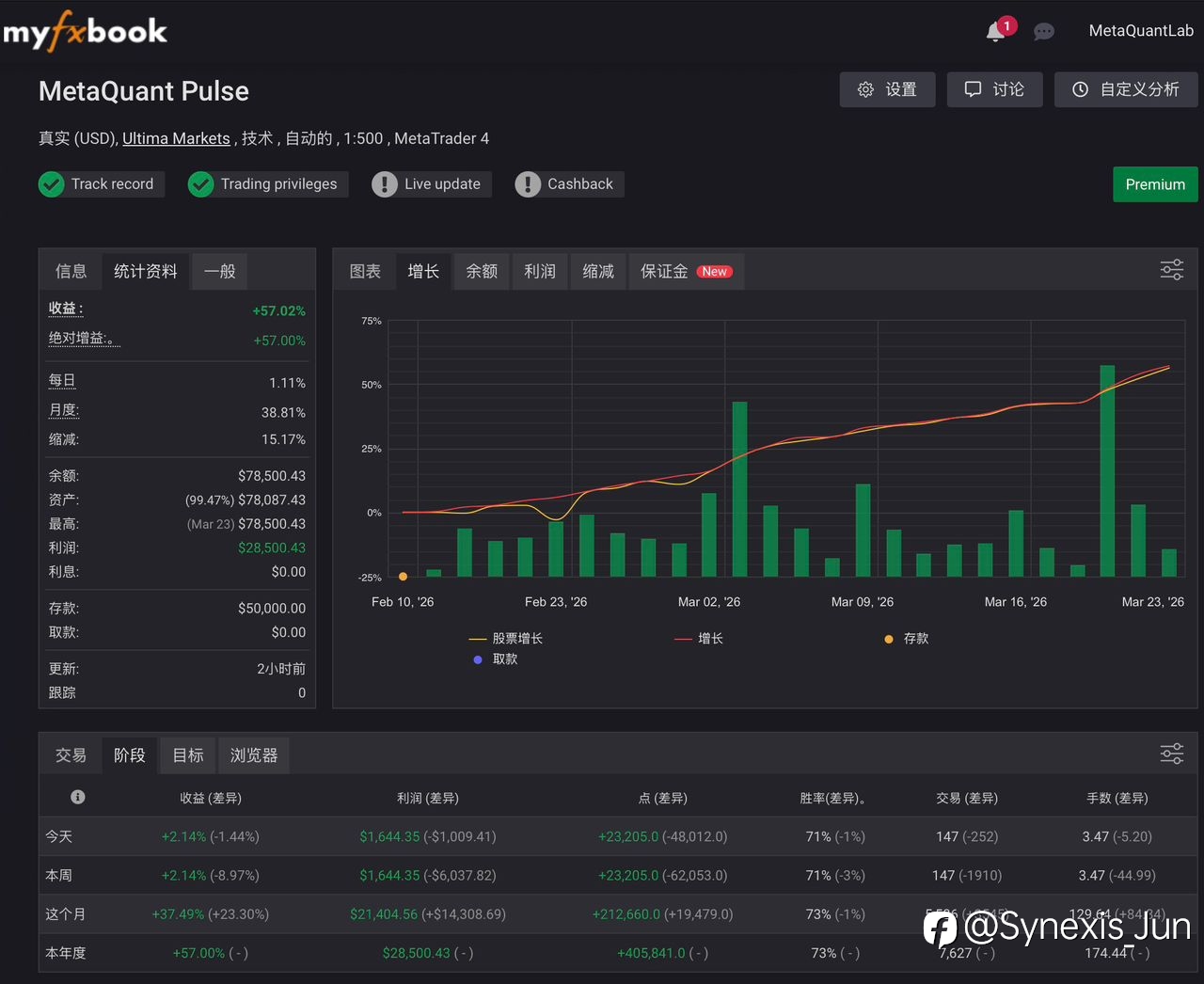Click the +57.02% gain value
1204x984 pixels.
(278, 310)
